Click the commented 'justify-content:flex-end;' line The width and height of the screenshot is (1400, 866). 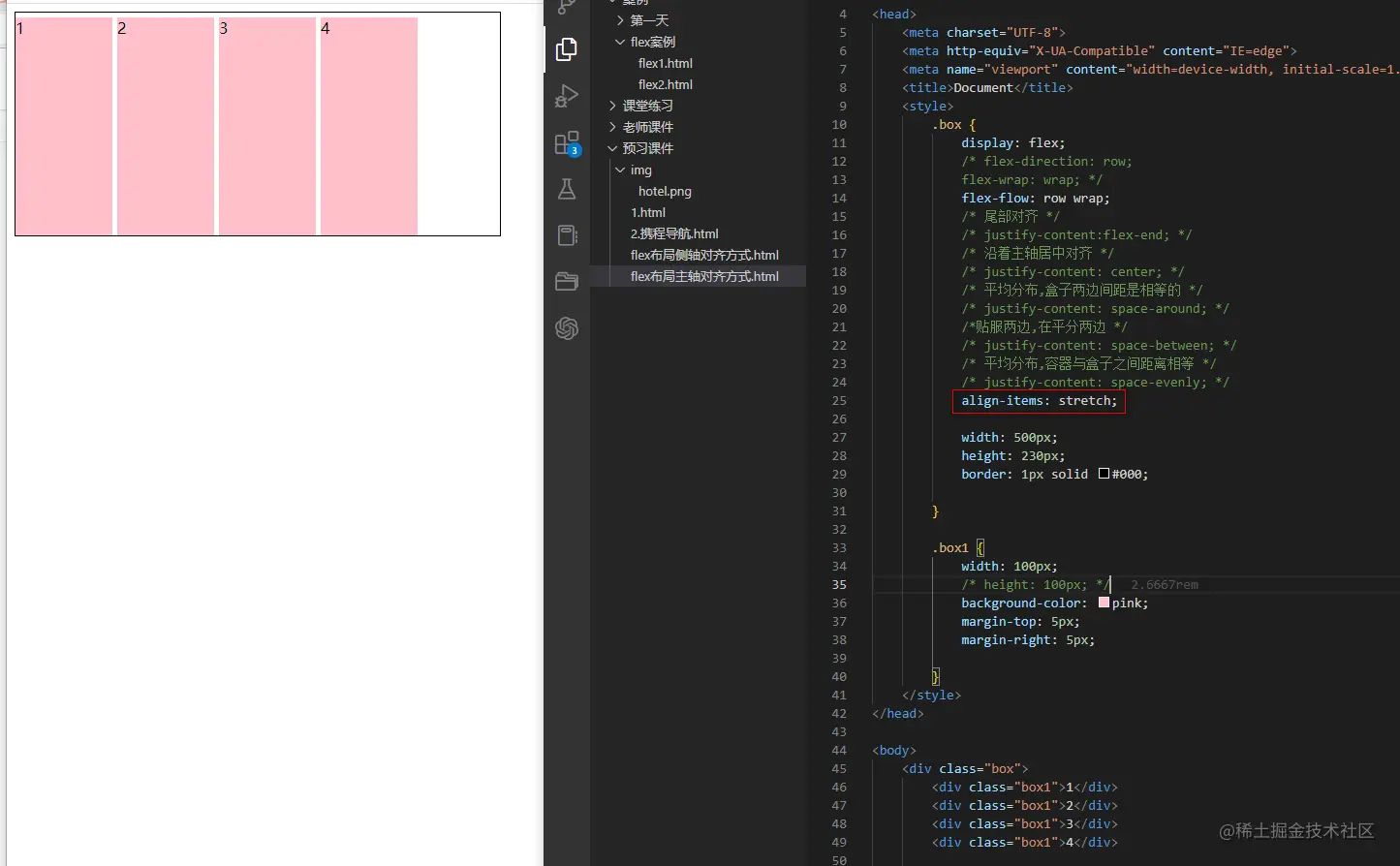[1076, 234]
